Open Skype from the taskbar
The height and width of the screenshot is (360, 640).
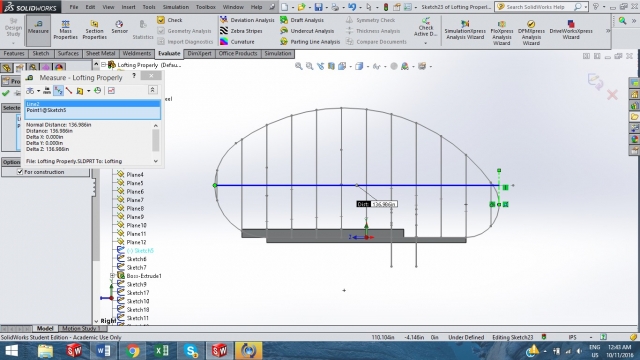pyautogui.click(x=191, y=351)
